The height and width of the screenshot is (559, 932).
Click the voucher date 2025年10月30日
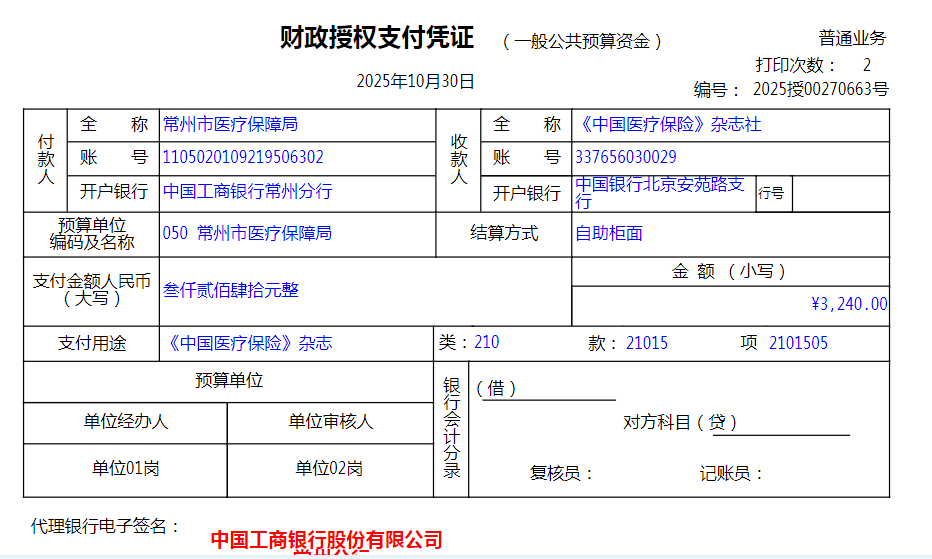click(x=416, y=81)
